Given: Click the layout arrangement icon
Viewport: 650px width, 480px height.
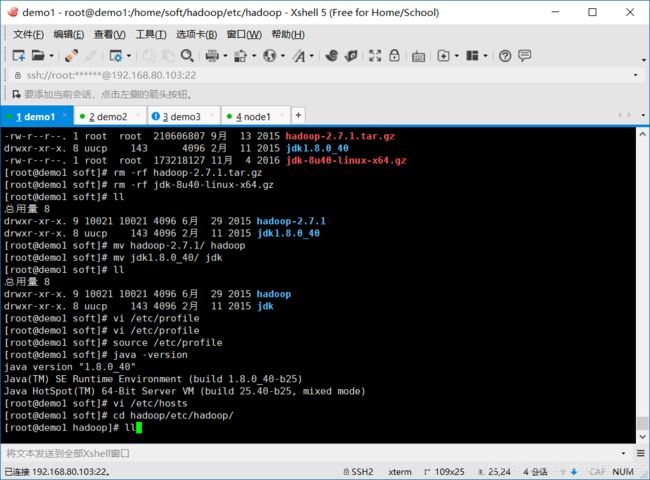Looking at the screenshot, I should point(472,56).
